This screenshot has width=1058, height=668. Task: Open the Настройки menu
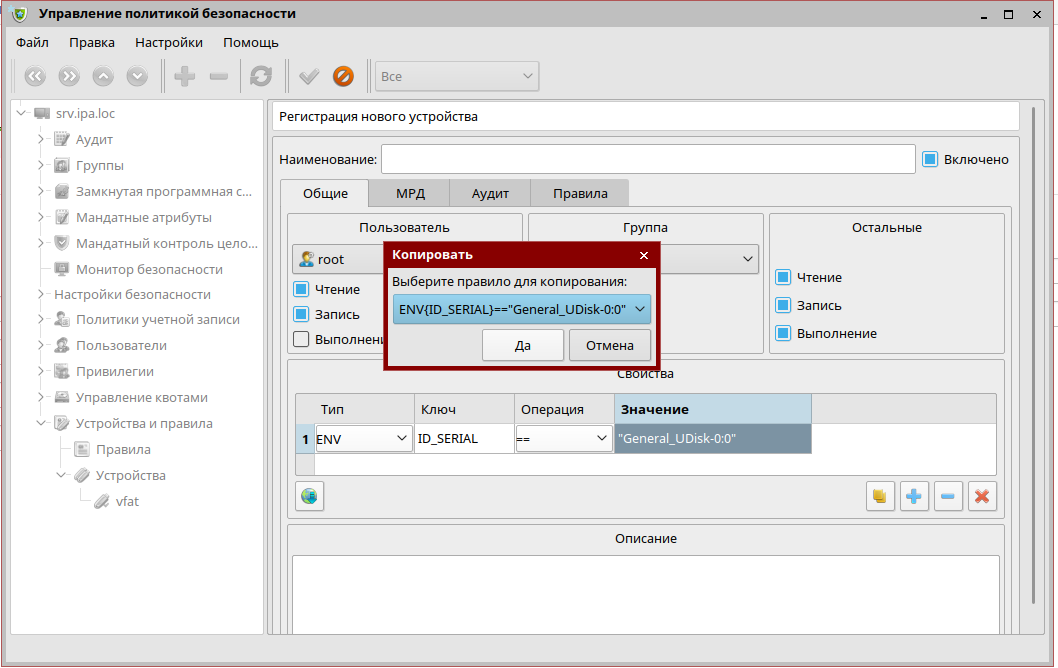[169, 42]
